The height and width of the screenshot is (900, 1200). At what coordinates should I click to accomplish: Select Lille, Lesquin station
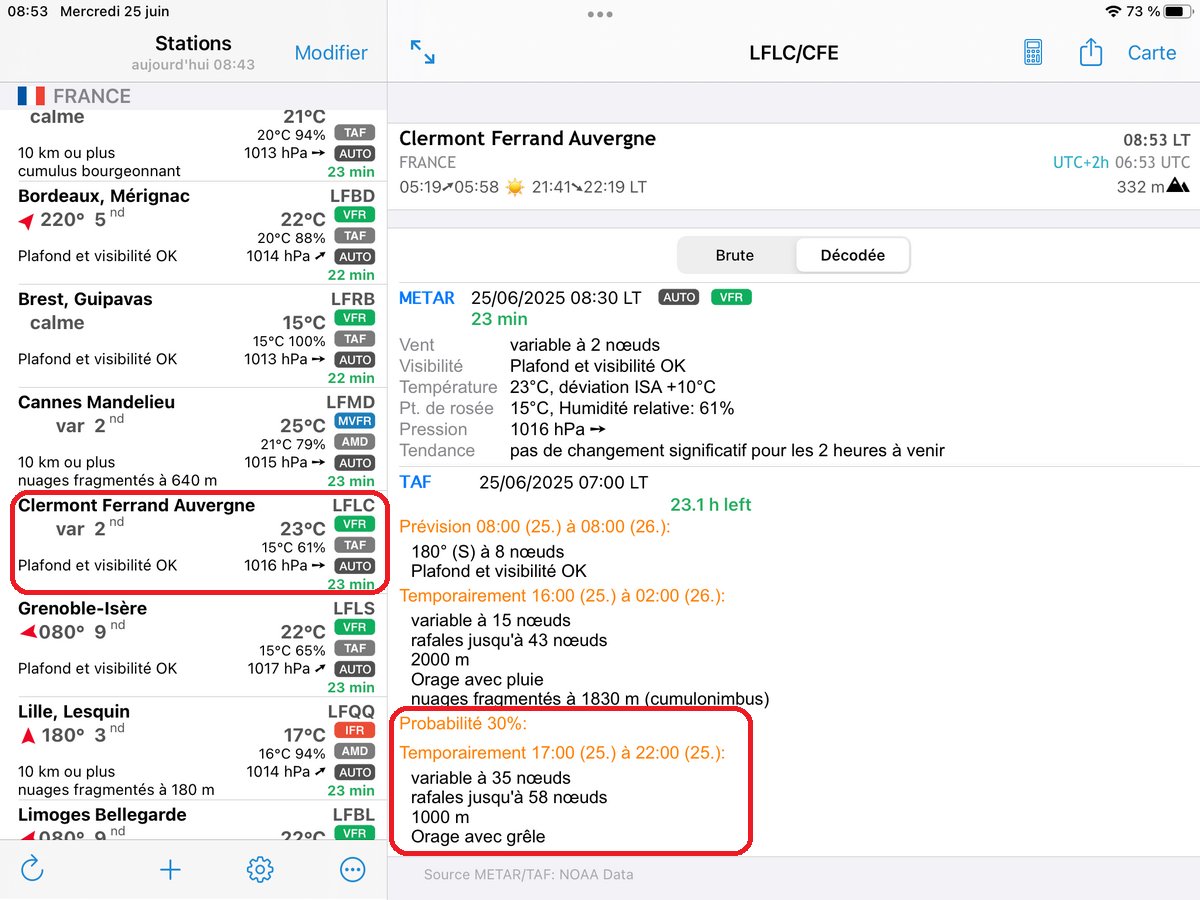[x=193, y=748]
